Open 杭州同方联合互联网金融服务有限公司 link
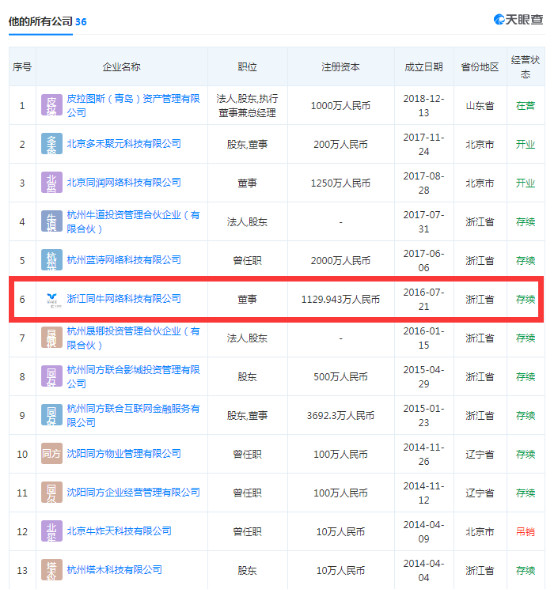The image size is (554, 590). (x=133, y=415)
